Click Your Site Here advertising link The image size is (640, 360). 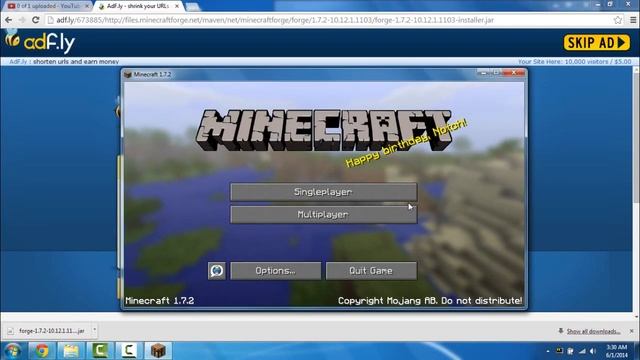click(575, 62)
